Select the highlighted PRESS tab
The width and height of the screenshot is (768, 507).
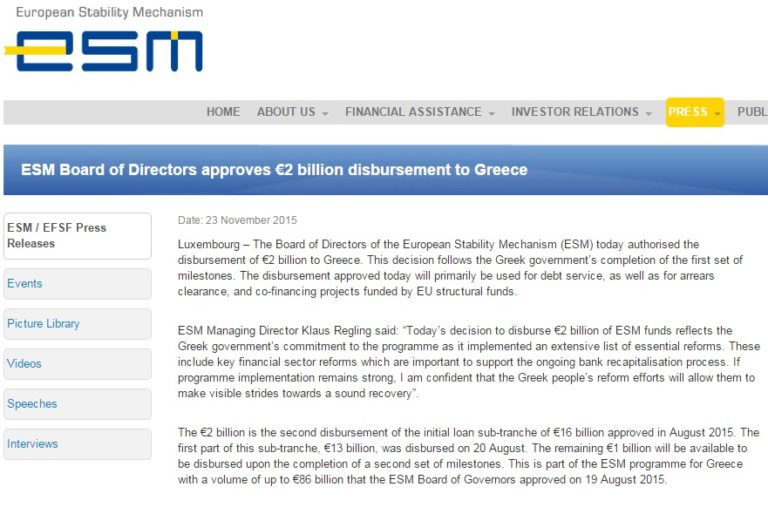[688, 112]
